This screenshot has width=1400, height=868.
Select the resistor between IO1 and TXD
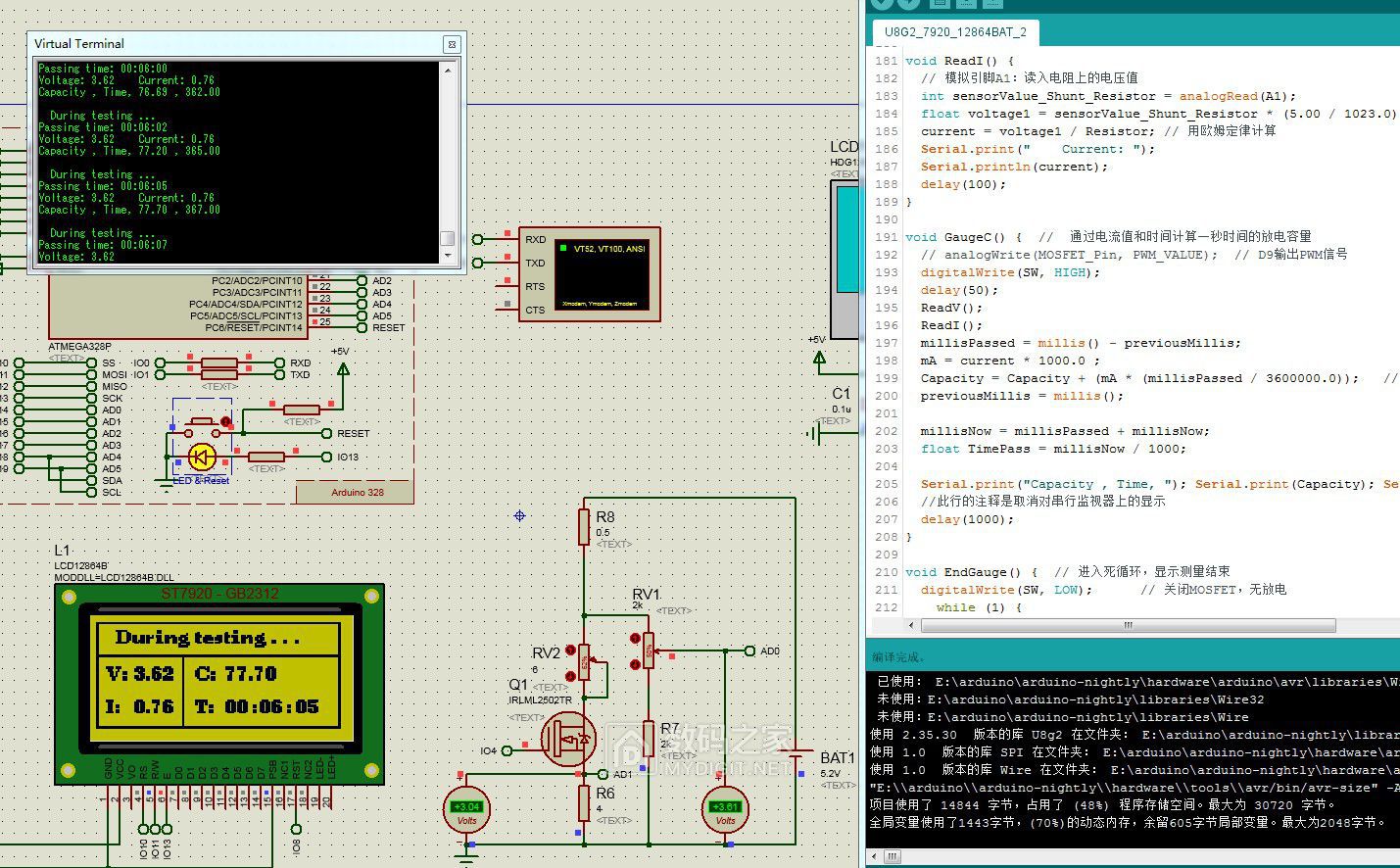218,375
